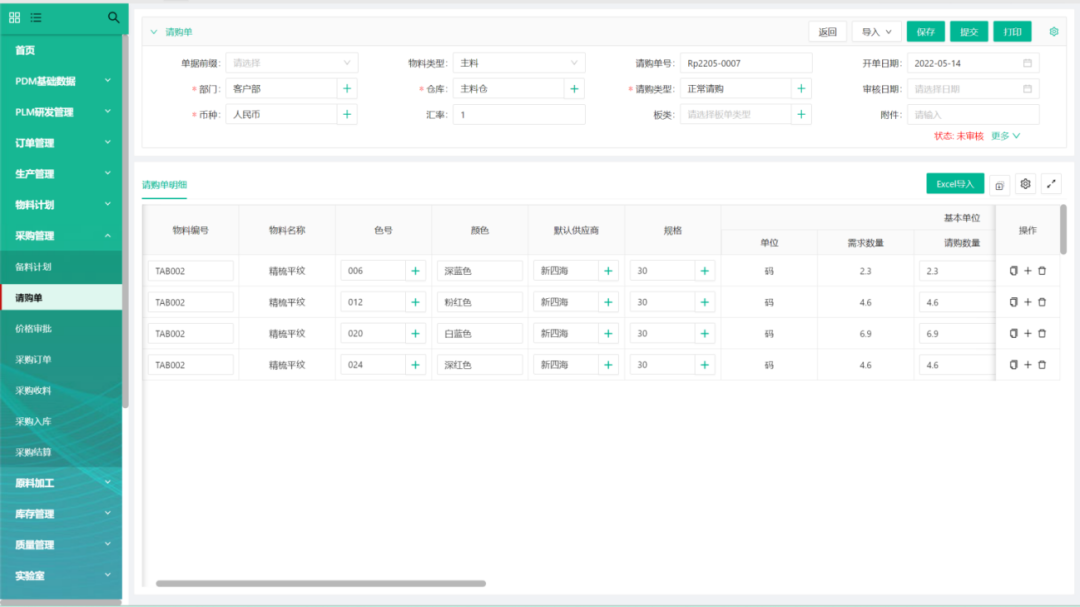Select the 请购单明细 tab
The width and height of the screenshot is (1080, 607).
164,185
